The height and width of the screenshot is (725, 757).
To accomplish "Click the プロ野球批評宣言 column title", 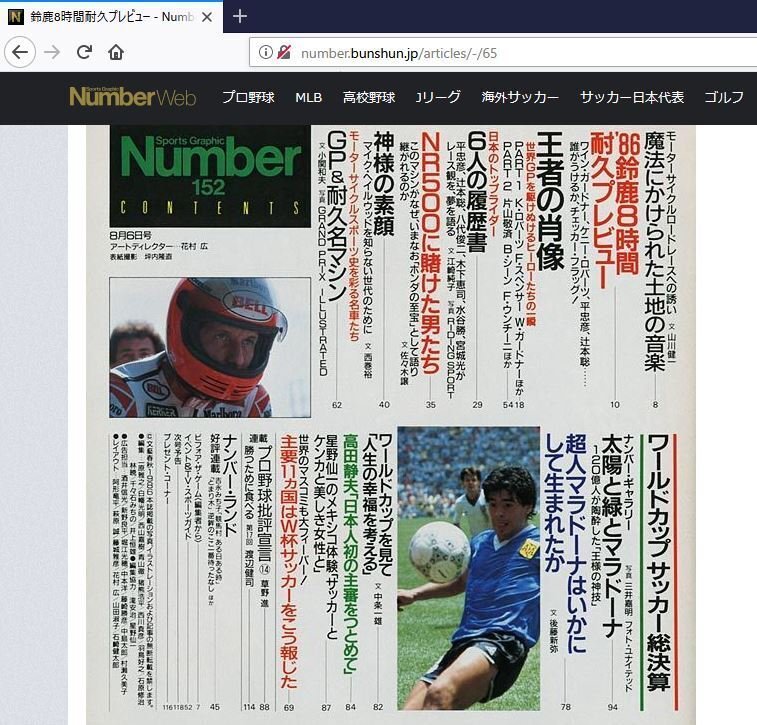I will pos(264,503).
